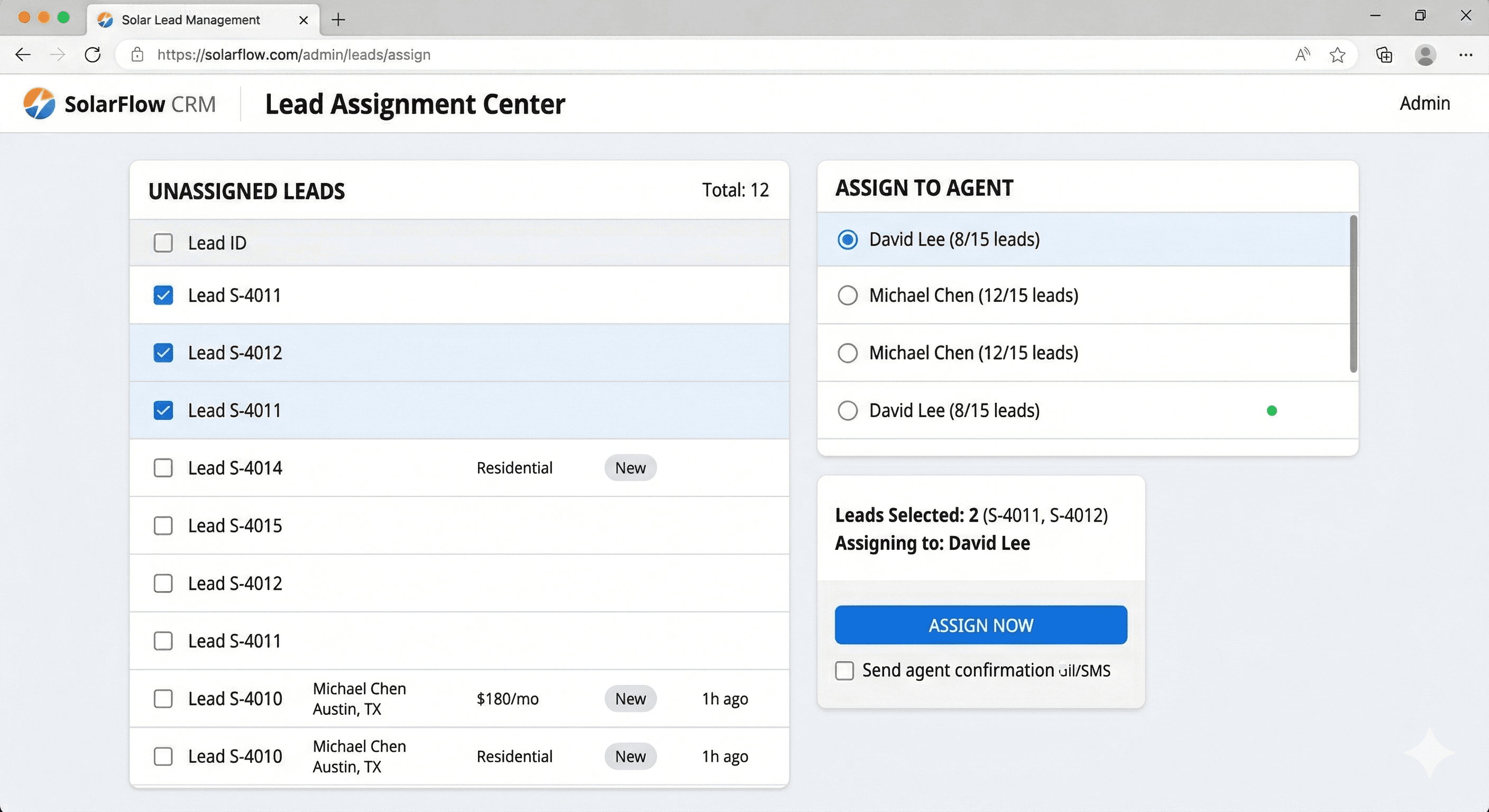The image size is (1489, 812).
Task: Enable Send agent confirmation checkbox
Action: 844,670
